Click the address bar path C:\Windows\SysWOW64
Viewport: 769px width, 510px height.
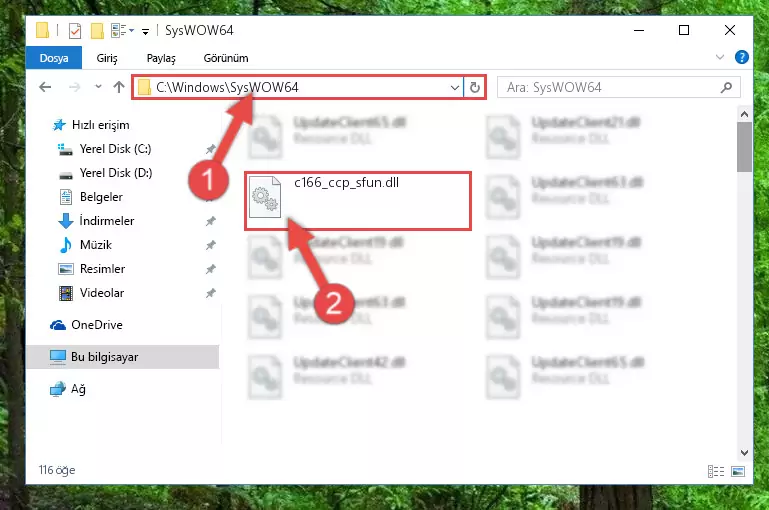pyautogui.click(x=227, y=87)
